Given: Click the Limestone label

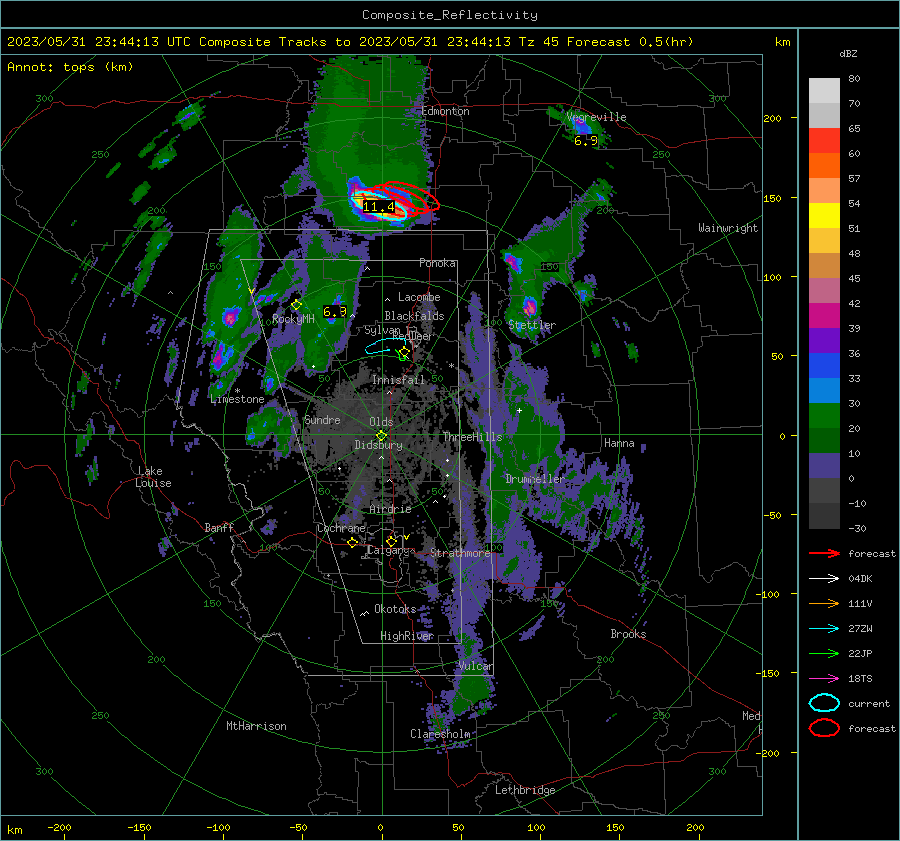Looking at the screenshot, I should pyautogui.click(x=237, y=399).
